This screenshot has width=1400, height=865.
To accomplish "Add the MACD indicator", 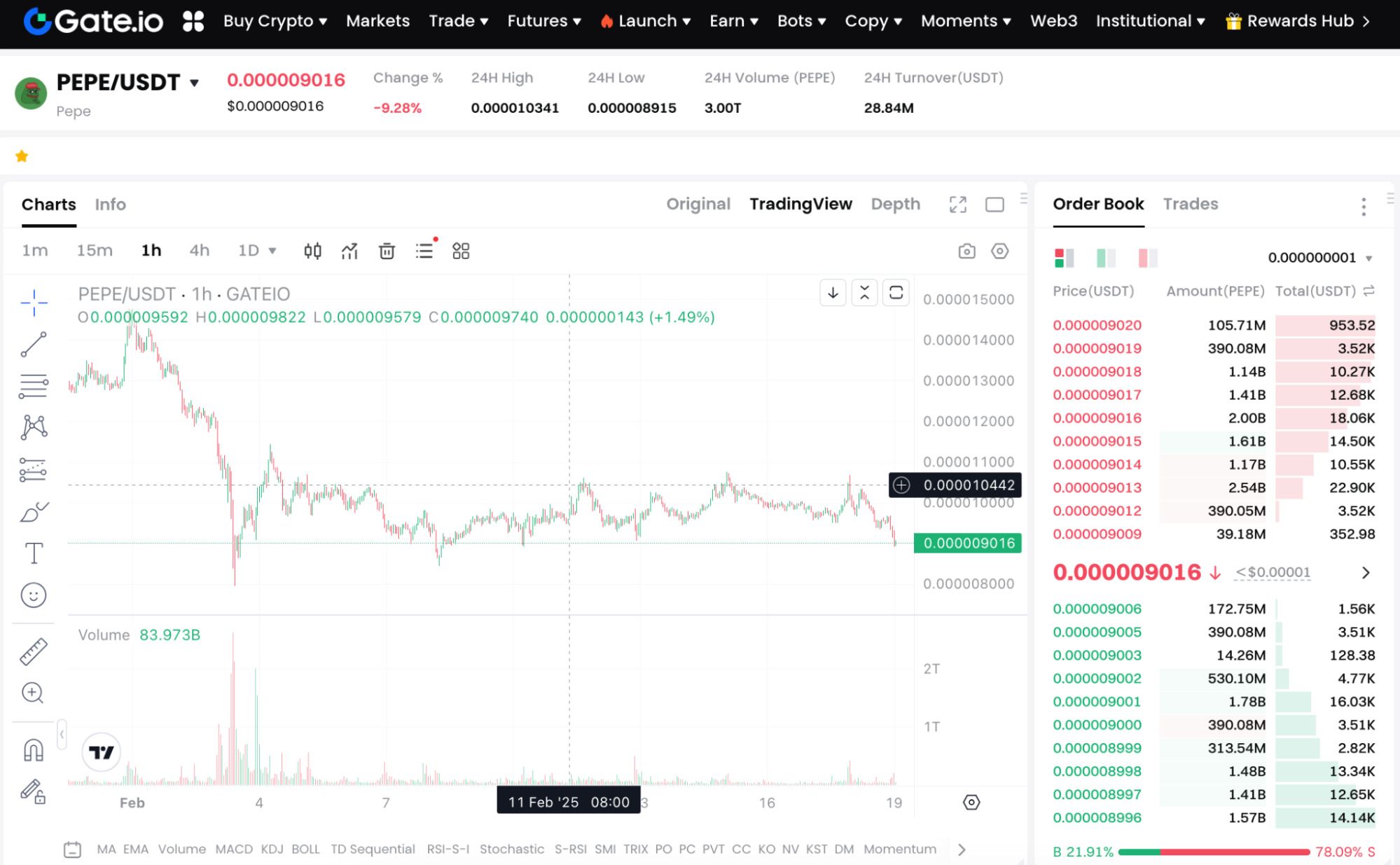I will (233, 849).
